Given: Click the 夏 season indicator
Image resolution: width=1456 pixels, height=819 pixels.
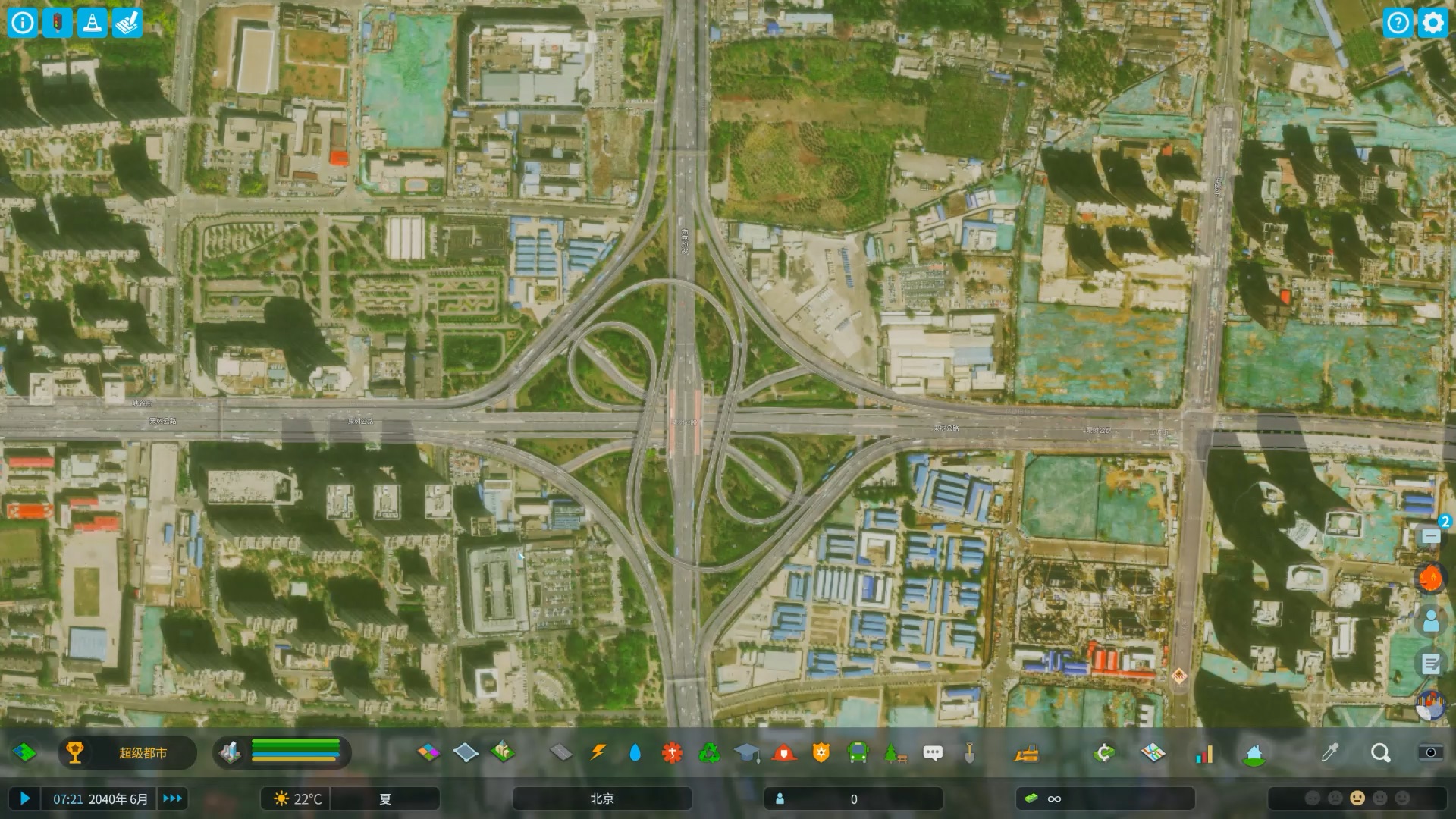Looking at the screenshot, I should pyautogui.click(x=385, y=799).
